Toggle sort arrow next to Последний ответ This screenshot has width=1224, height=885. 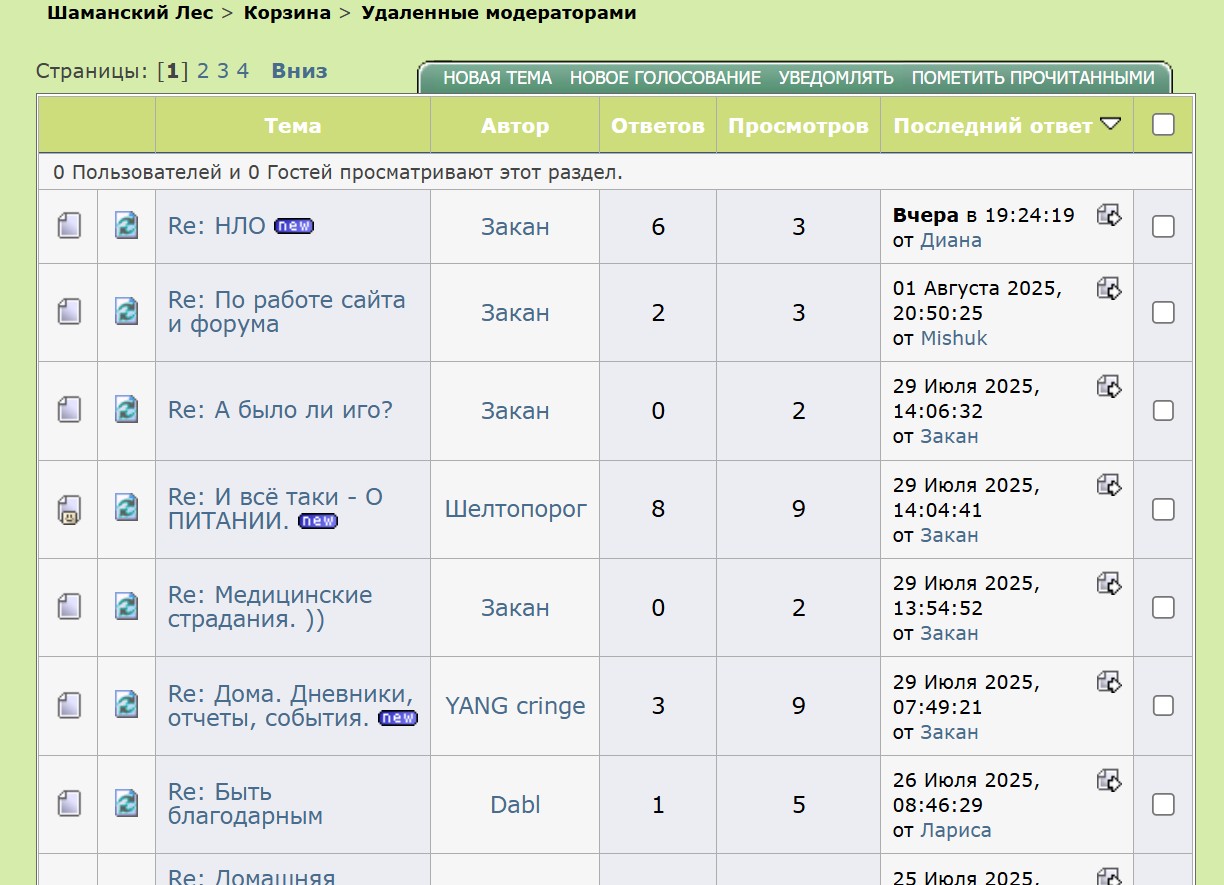click(1110, 125)
